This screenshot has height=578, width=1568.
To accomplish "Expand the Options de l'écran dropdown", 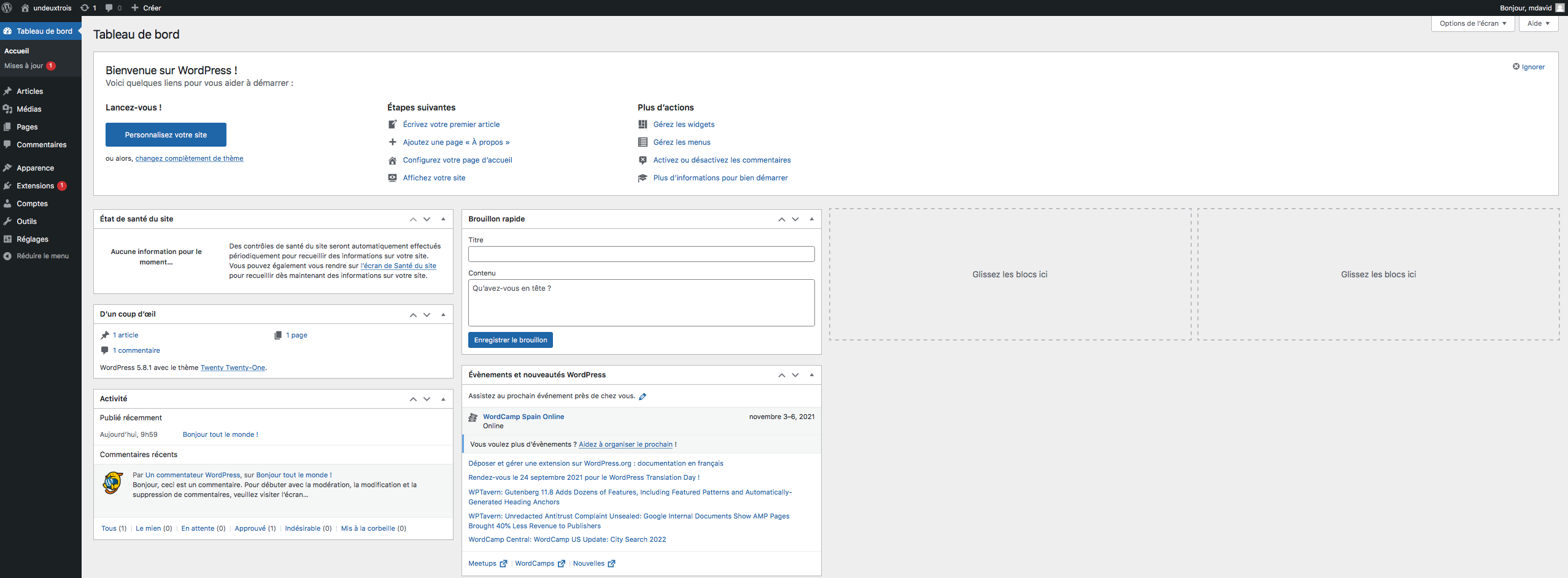I will [x=1472, y=23].
